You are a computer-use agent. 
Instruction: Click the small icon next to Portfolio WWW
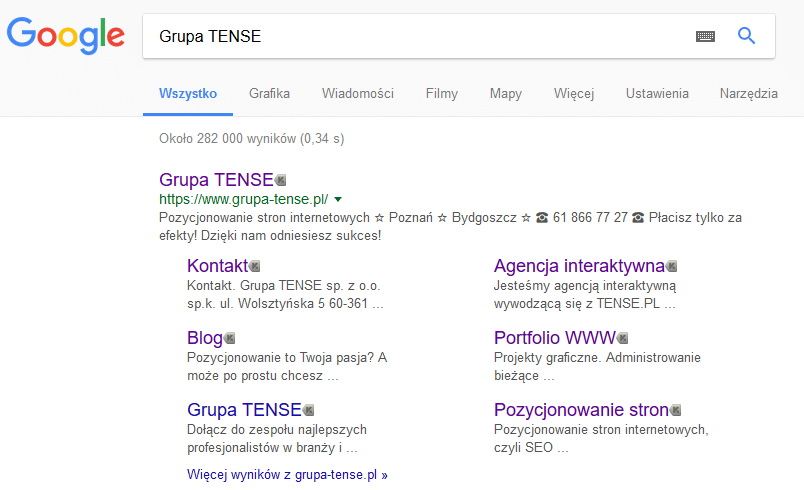pyautogui.click(x=622, y=338)
